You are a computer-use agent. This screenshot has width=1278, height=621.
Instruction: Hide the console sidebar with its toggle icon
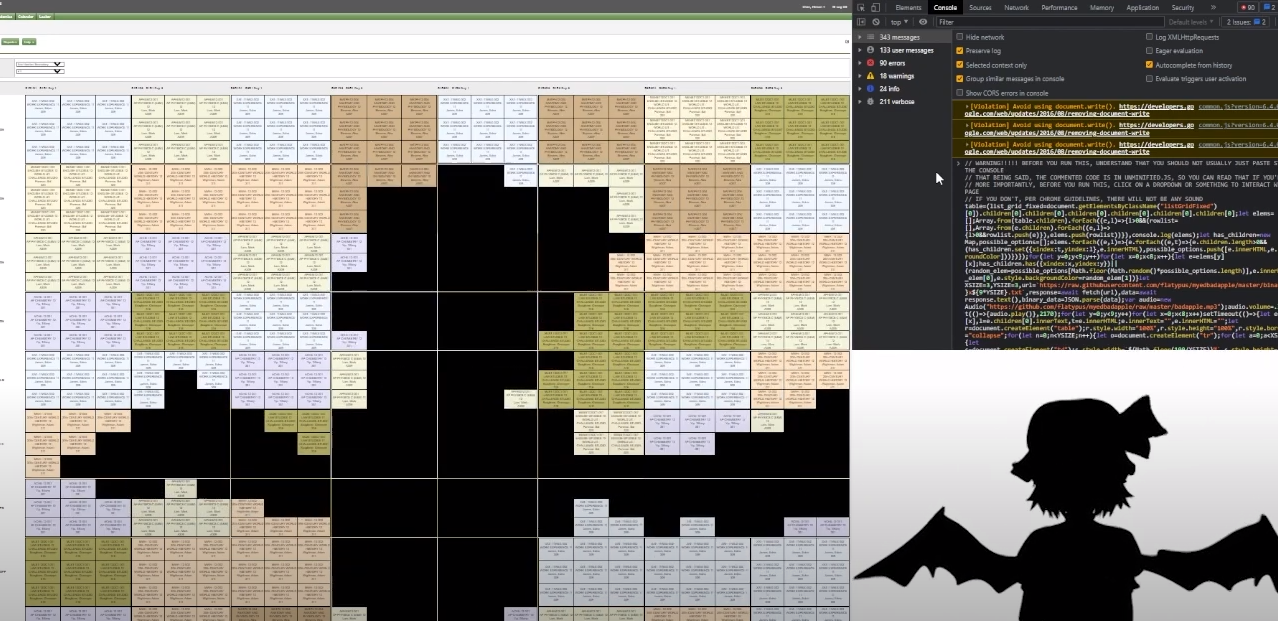[x=861, y=22]
